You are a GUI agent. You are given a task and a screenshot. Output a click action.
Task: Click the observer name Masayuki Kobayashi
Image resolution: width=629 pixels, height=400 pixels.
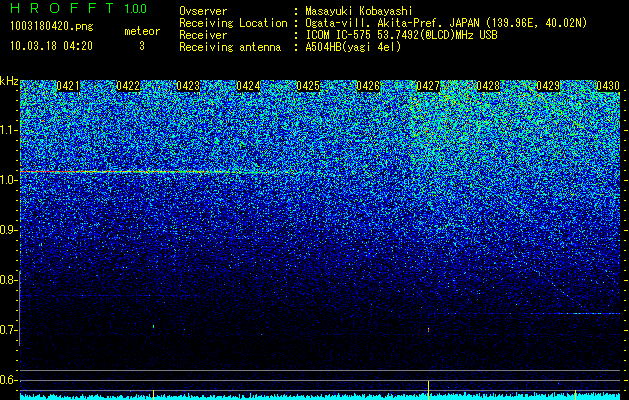pyautogui.click(x=359, y=11)
